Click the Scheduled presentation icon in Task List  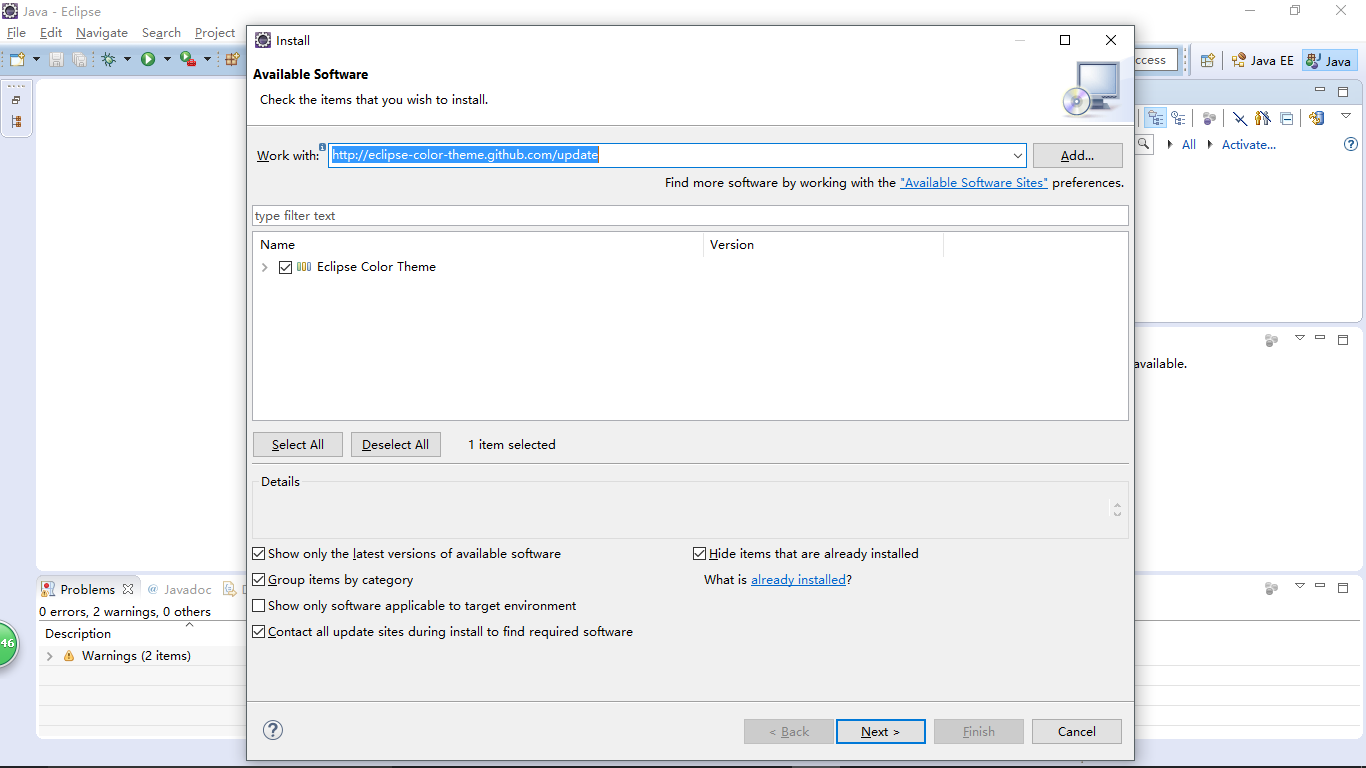coord(1179,118)
